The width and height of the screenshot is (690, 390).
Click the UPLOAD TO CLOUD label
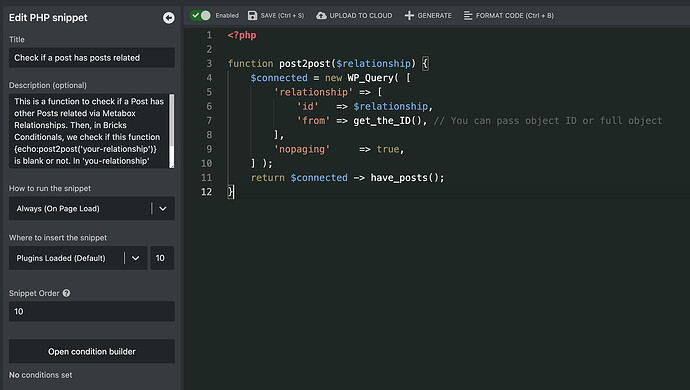(x=361, y=15)
